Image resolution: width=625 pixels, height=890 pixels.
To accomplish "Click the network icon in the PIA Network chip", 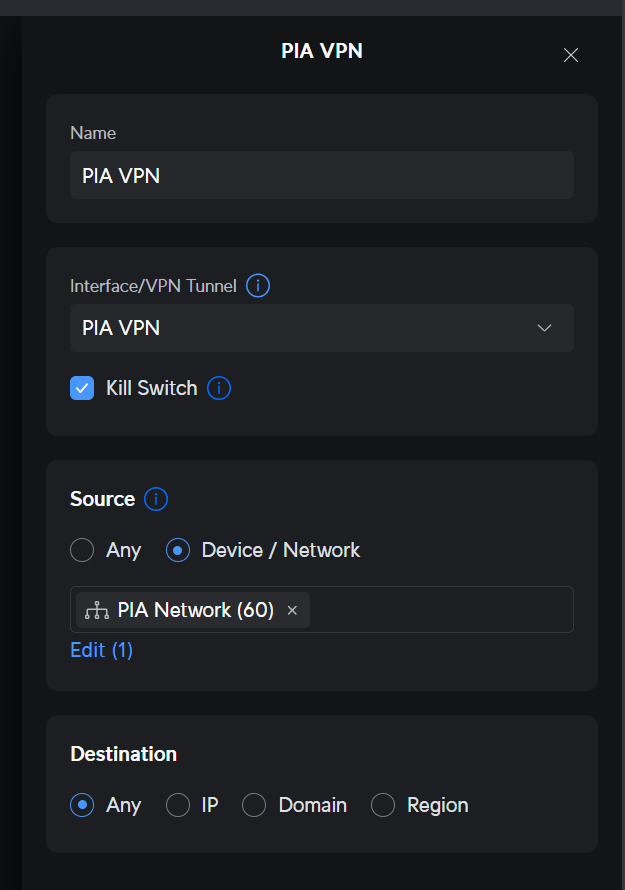I will 97,610.
